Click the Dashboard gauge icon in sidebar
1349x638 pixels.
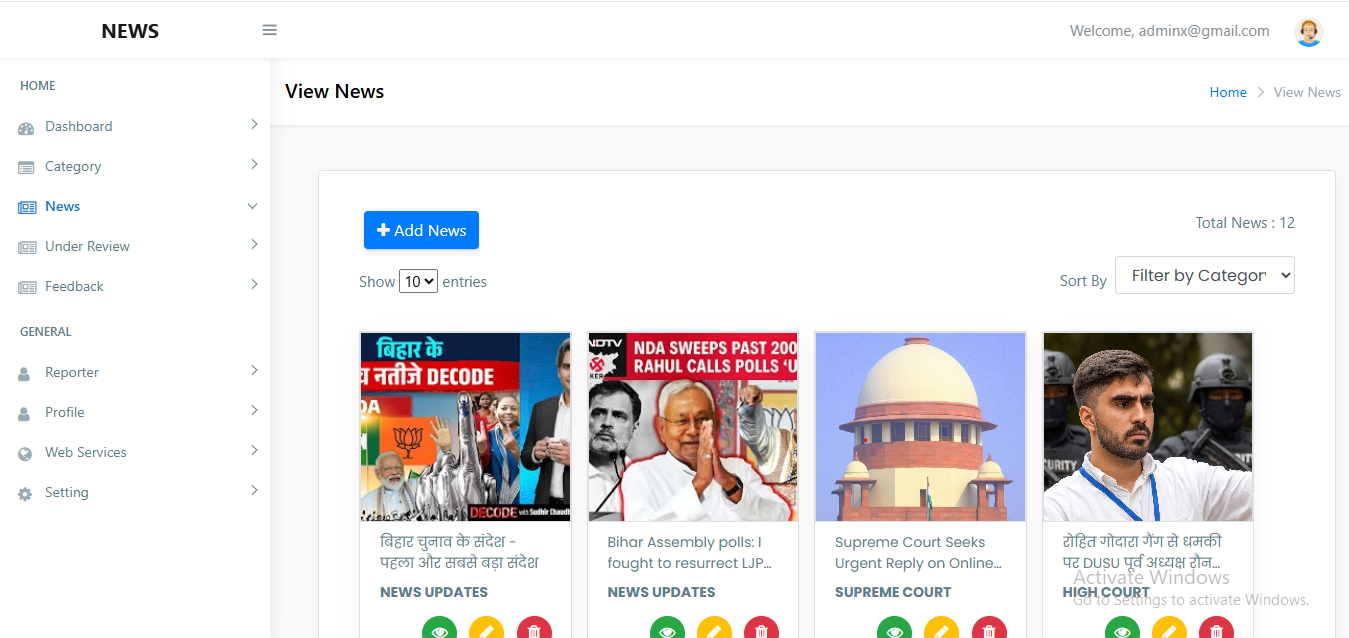(x=26, y=128)
